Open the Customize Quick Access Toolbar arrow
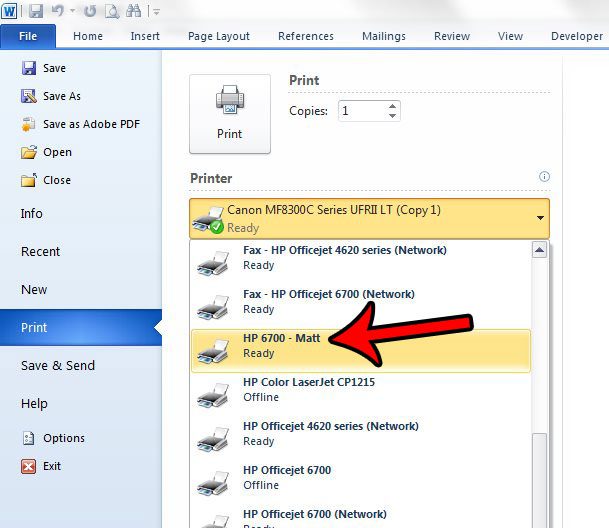 (156, 12)
